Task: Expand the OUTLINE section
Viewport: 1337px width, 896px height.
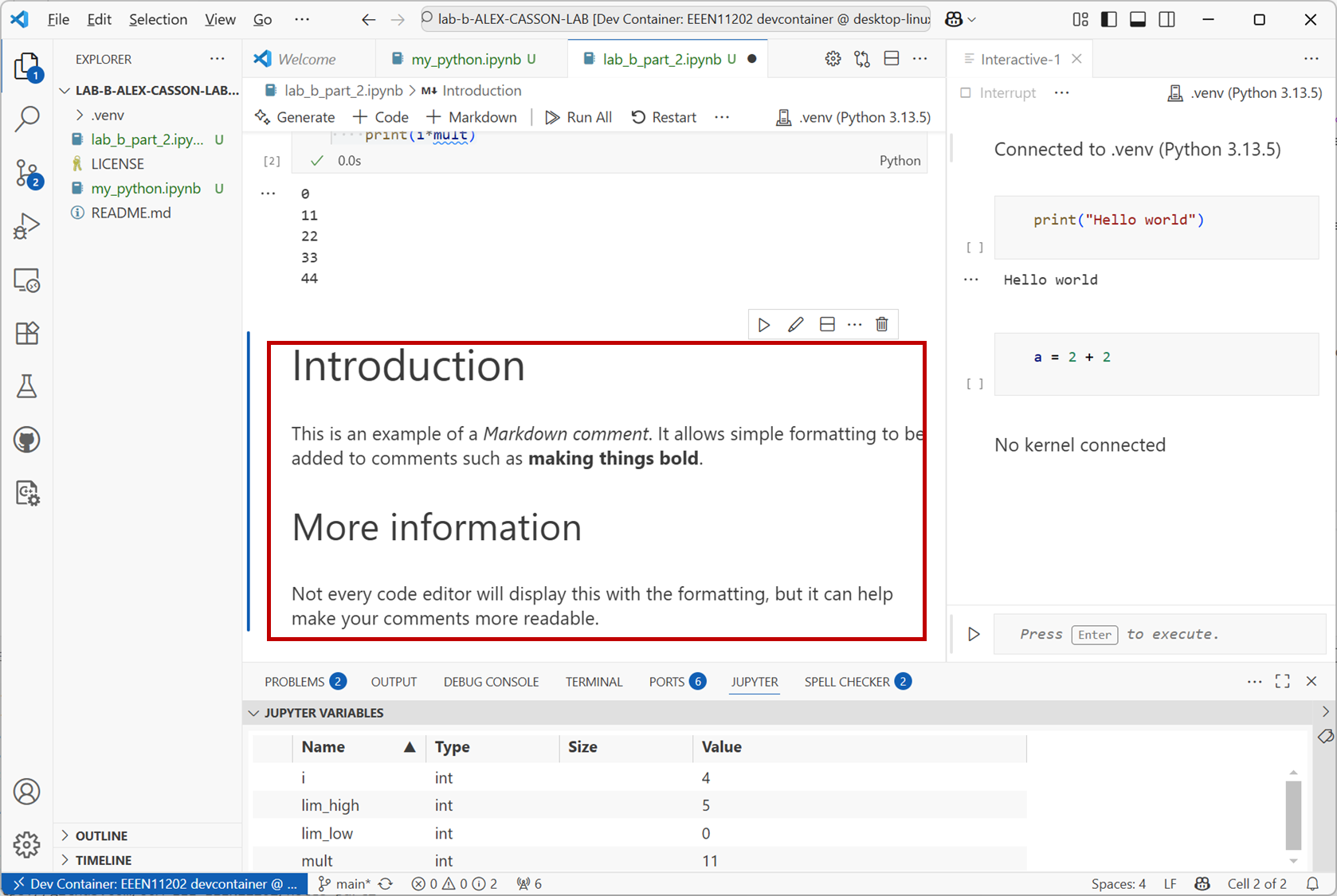Action: tap(101, 835)
